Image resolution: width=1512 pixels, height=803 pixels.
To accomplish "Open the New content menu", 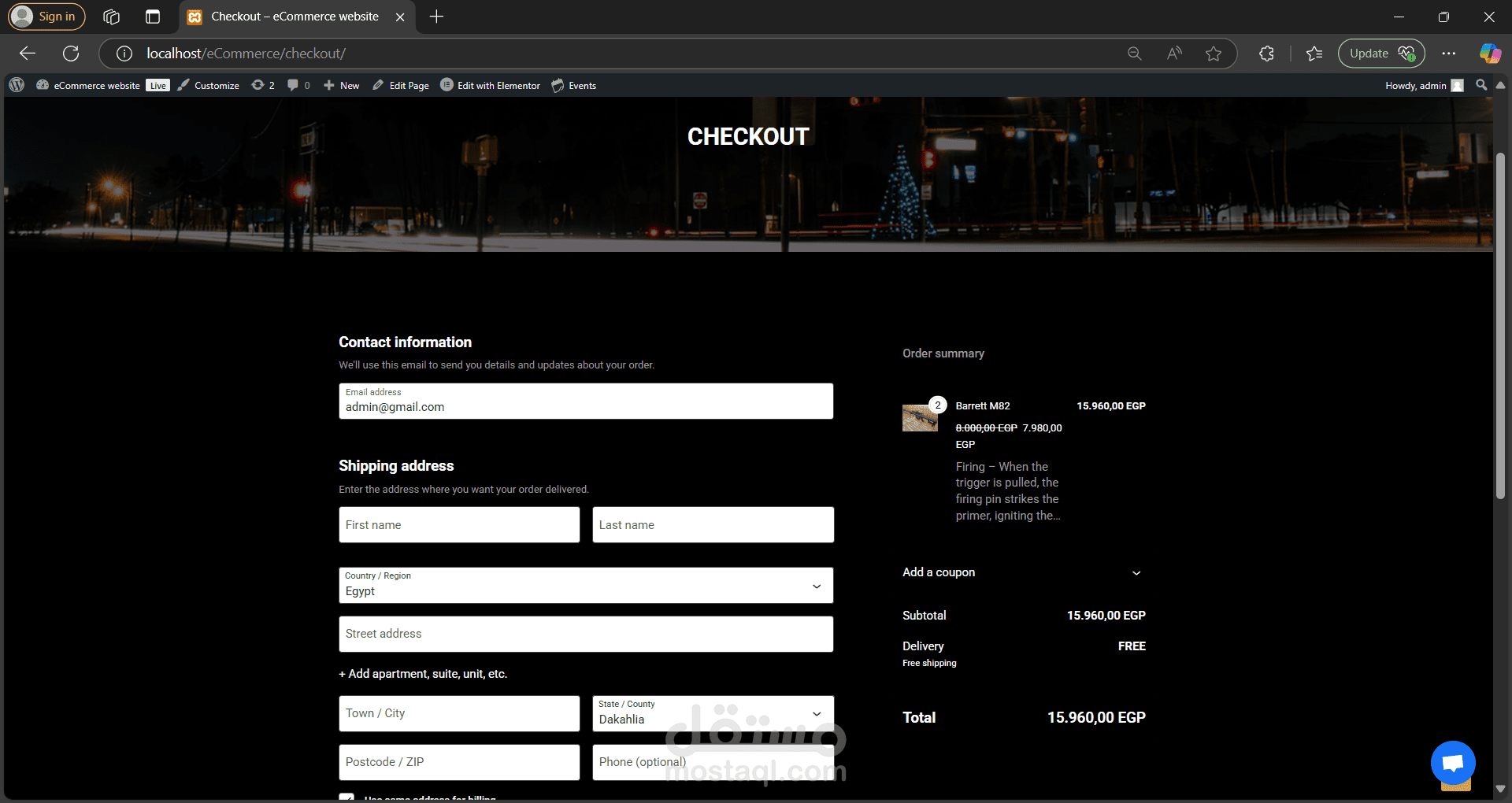I will 342,85.
